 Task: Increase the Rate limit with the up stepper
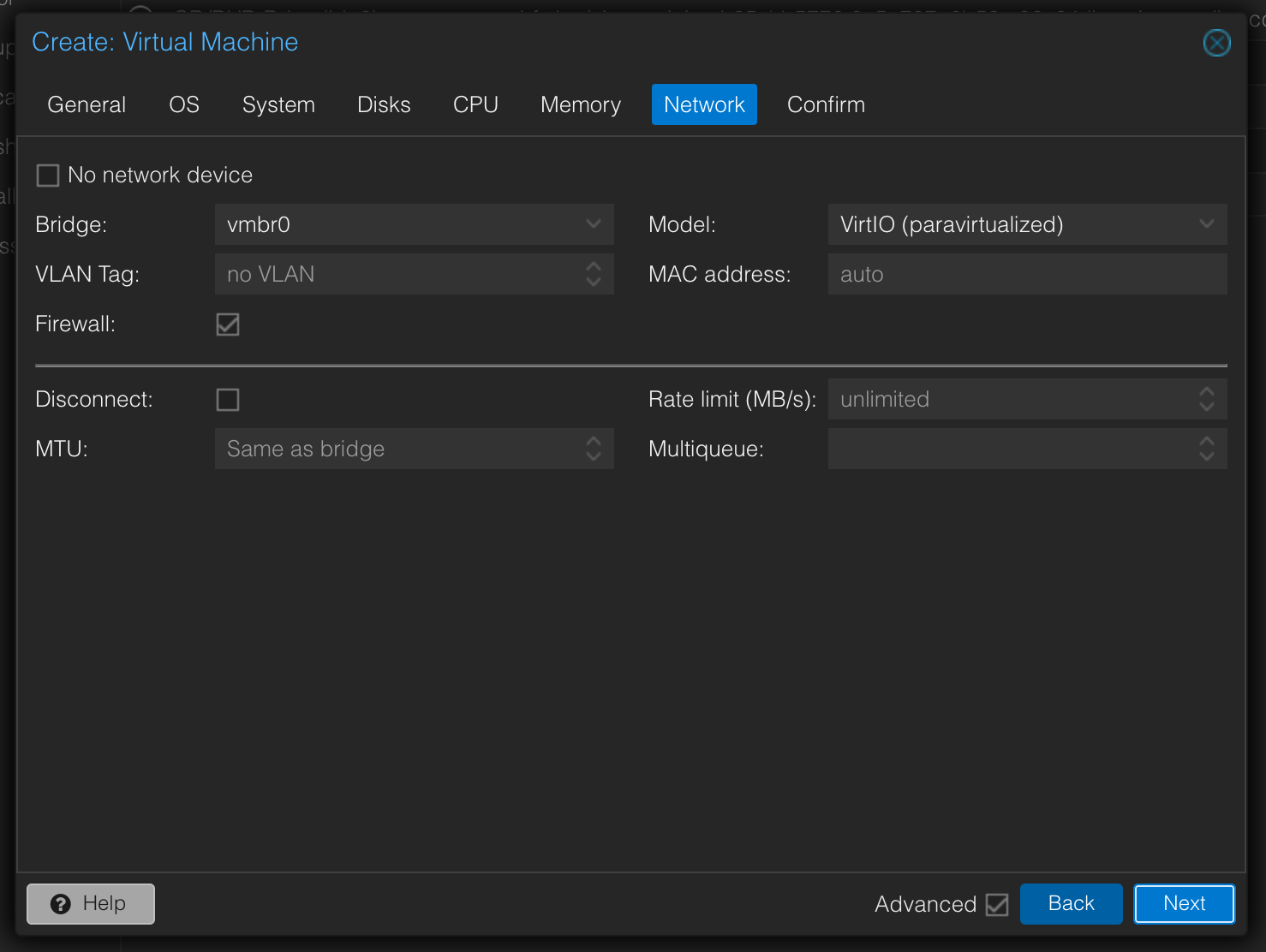[1207, 393]
